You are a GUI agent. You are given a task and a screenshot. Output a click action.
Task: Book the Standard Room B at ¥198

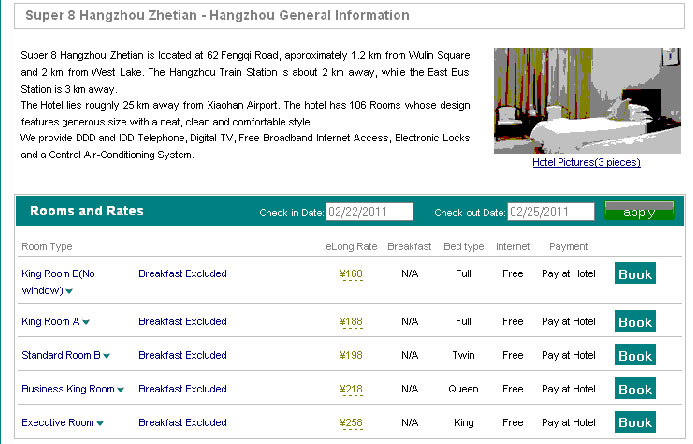[635, 355]
